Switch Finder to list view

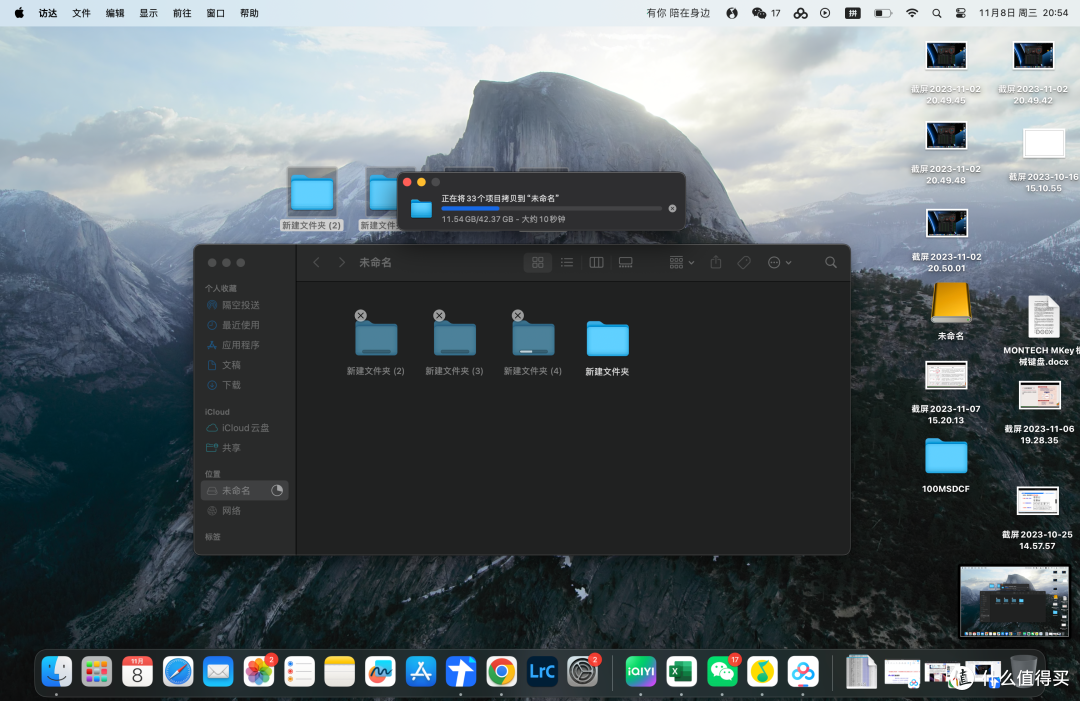coord(567,262)
